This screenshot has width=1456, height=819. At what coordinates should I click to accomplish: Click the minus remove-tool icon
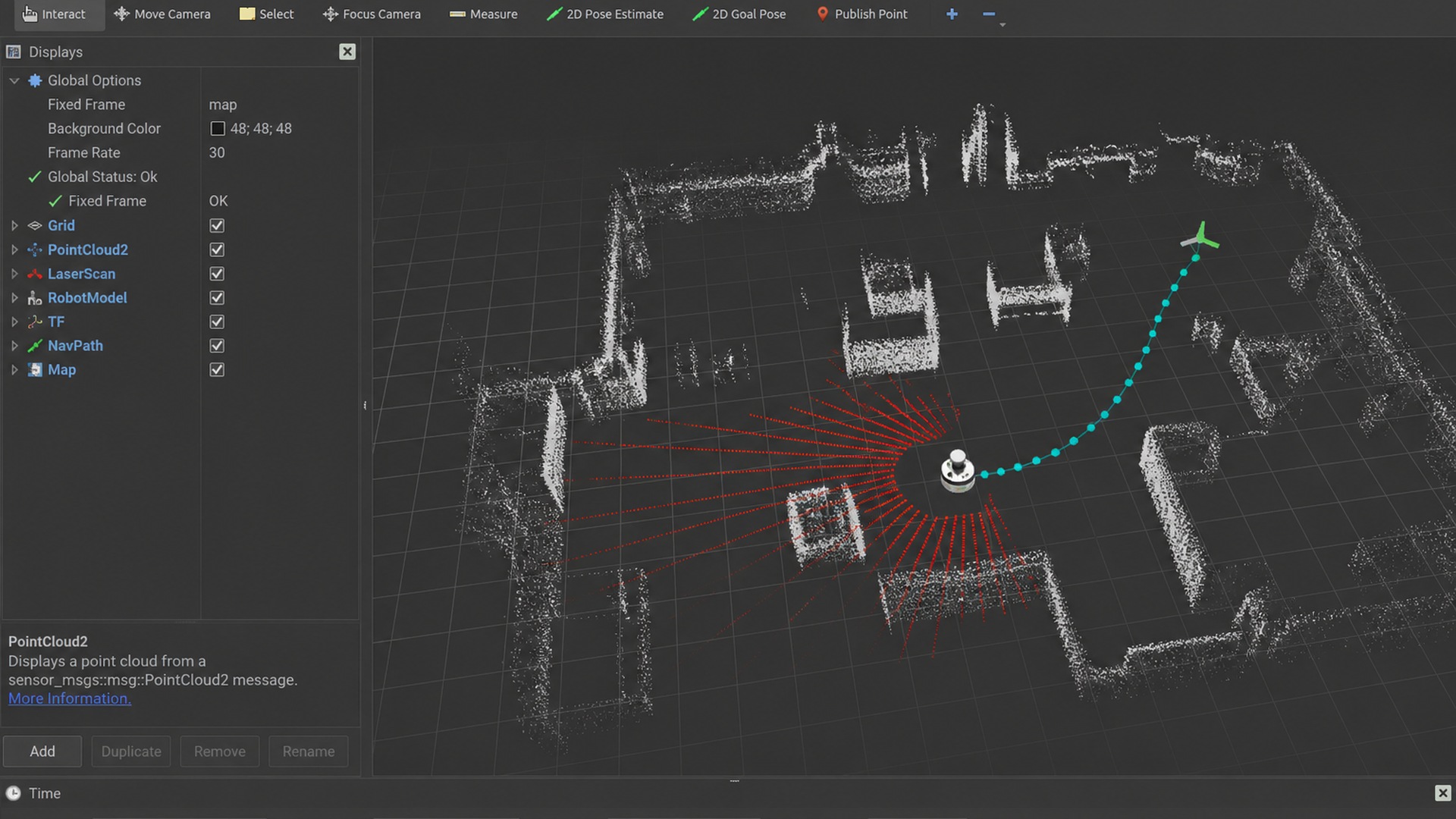(988, 14)
